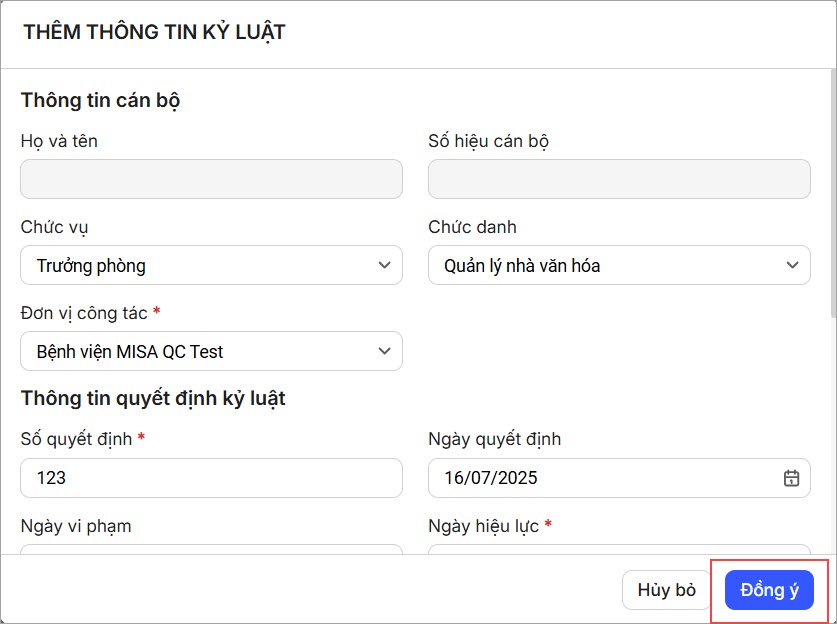Image resolution: width=837 pixels, height=624 pixels.
Task: Click the Thông tin quyết định kỷ luật heading
Action: coord(153,398)
